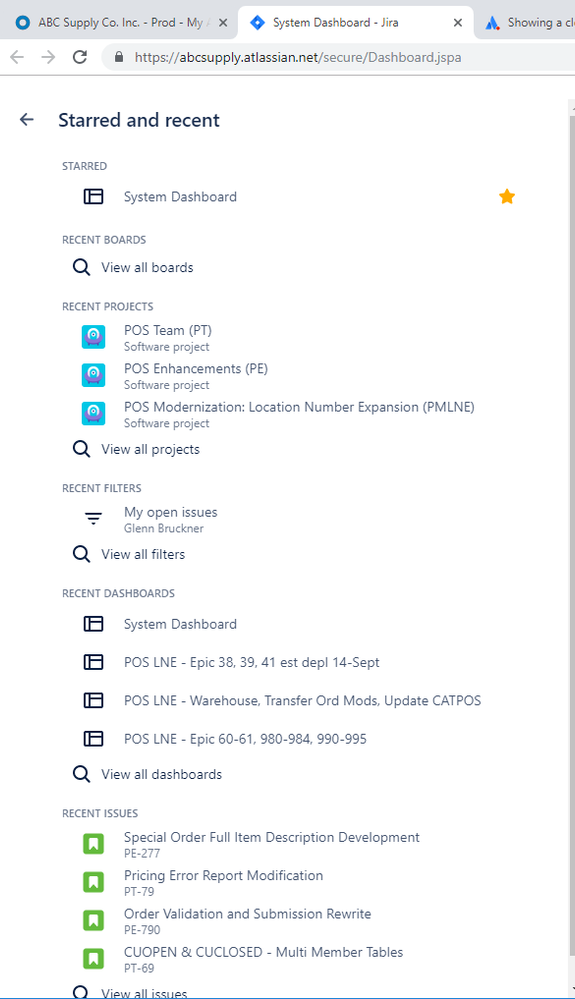Click the POS Enhancements (PE) project avatar

coord(94,375)
